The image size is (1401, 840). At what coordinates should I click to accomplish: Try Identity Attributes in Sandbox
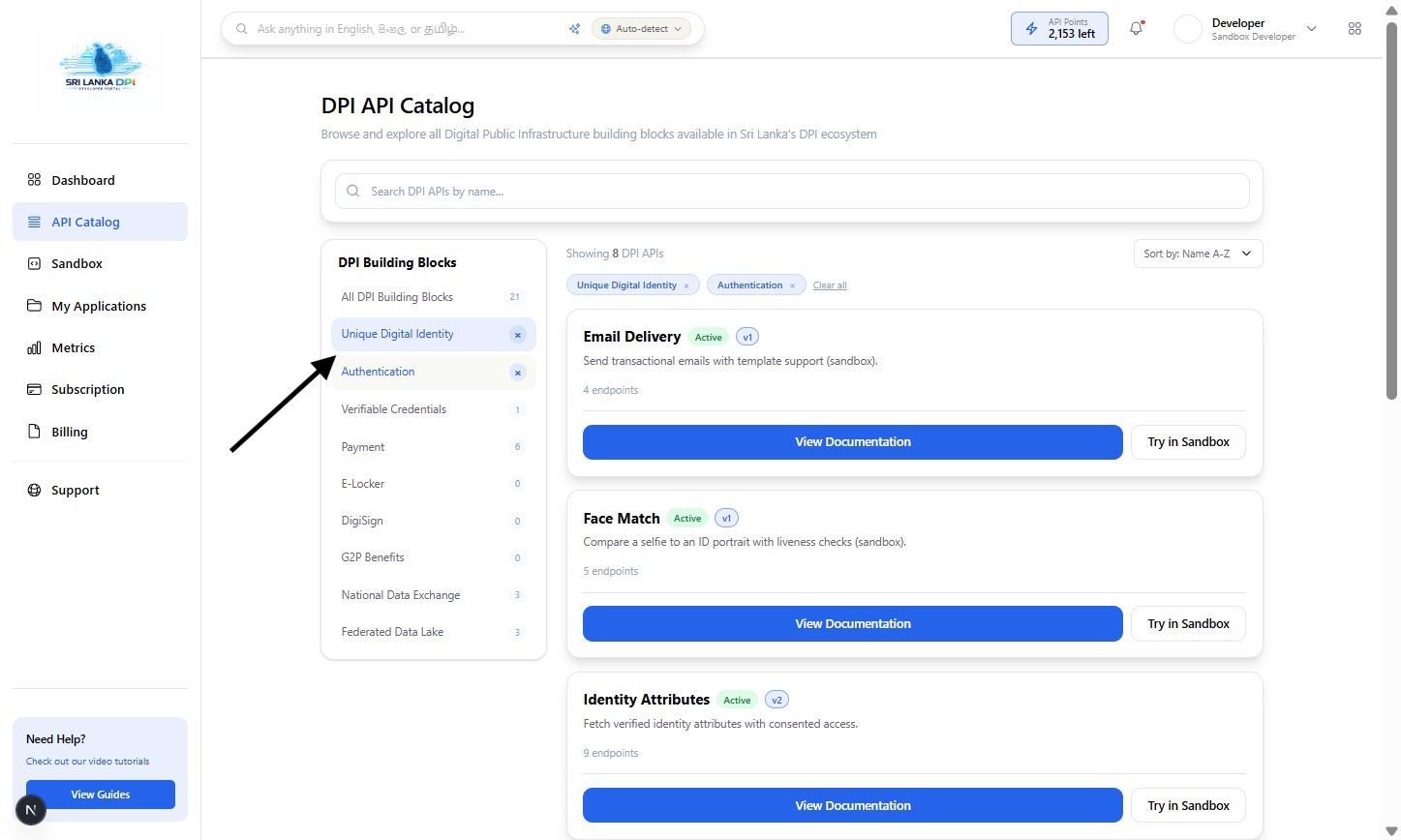(1188, 805)
